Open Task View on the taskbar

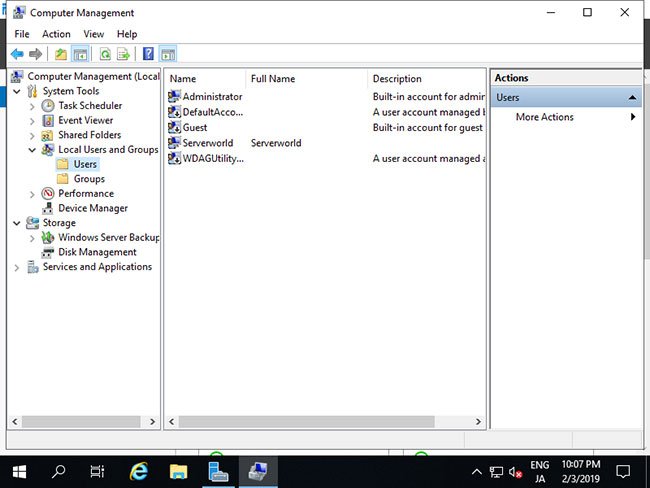(x=97, y=471)
